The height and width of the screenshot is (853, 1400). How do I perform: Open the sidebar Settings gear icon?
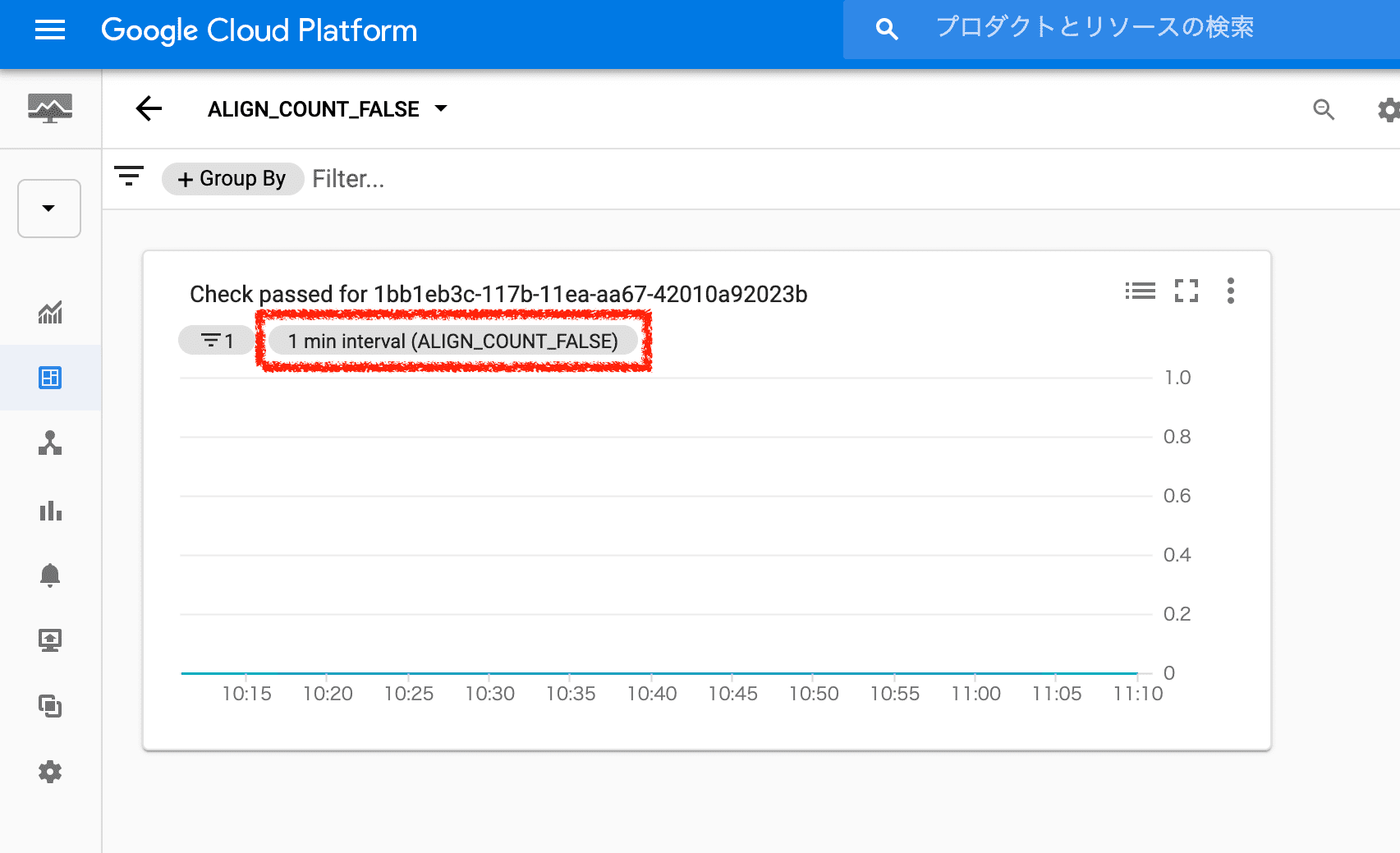point(50,772)
